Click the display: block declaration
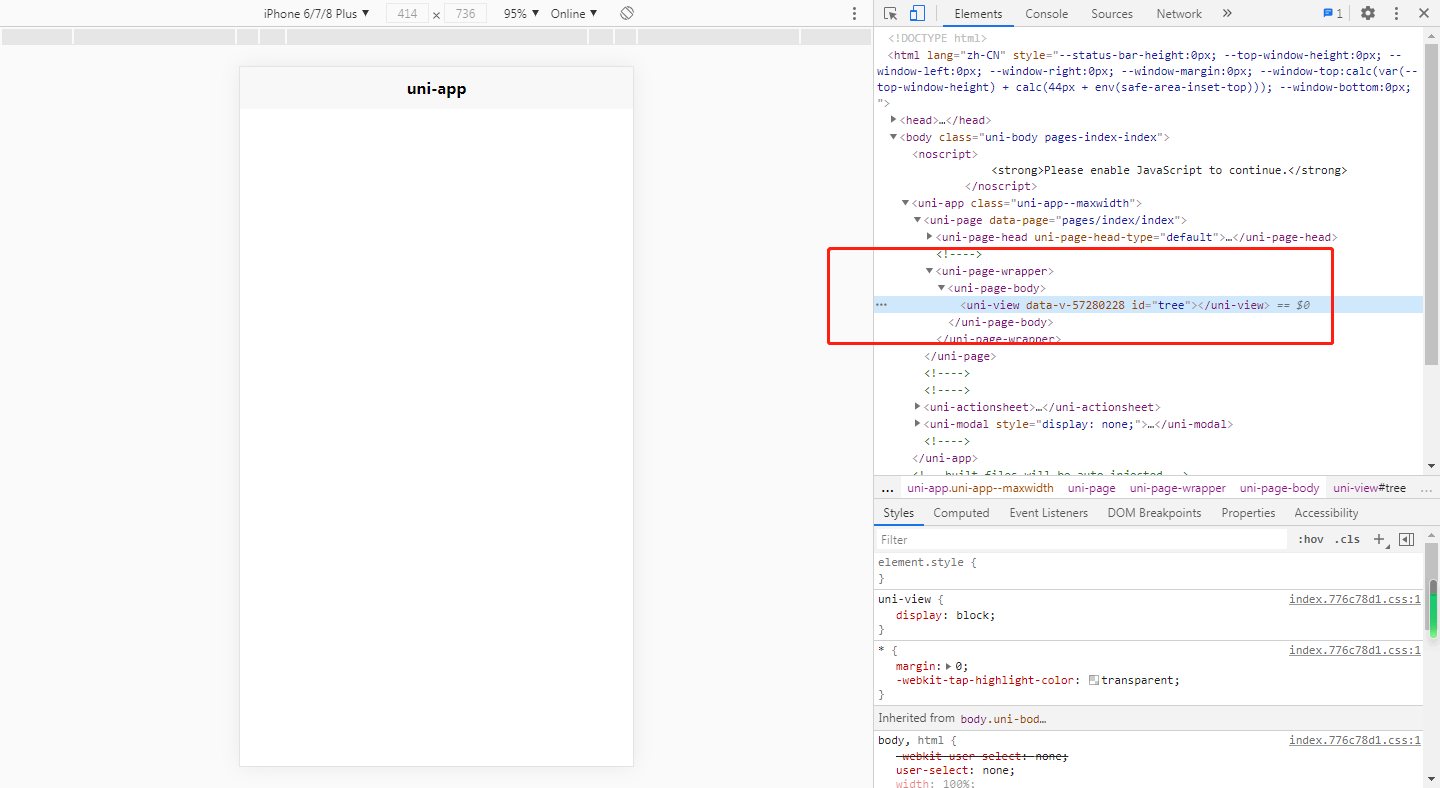Image resolution: width=1440 pixels, height=788 pixels. click(x=945, y=615)
